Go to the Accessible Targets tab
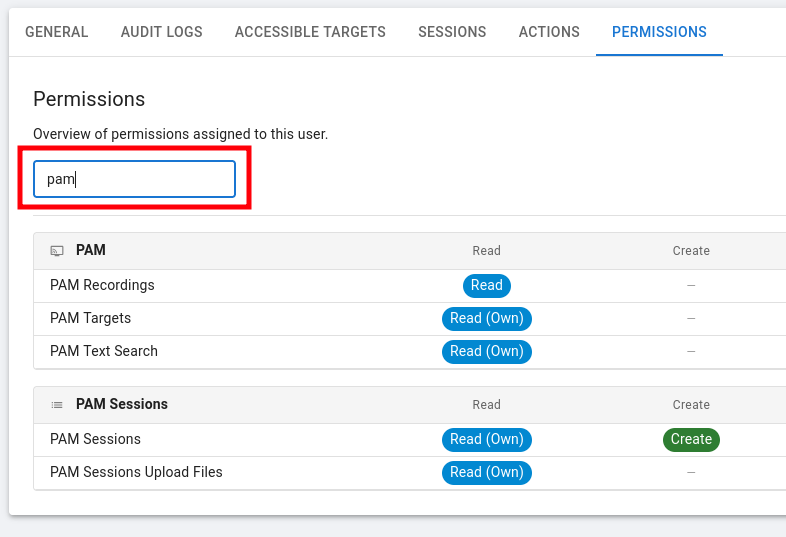The height and width of the screenshot is (537, 786). (x=310, y=32)
